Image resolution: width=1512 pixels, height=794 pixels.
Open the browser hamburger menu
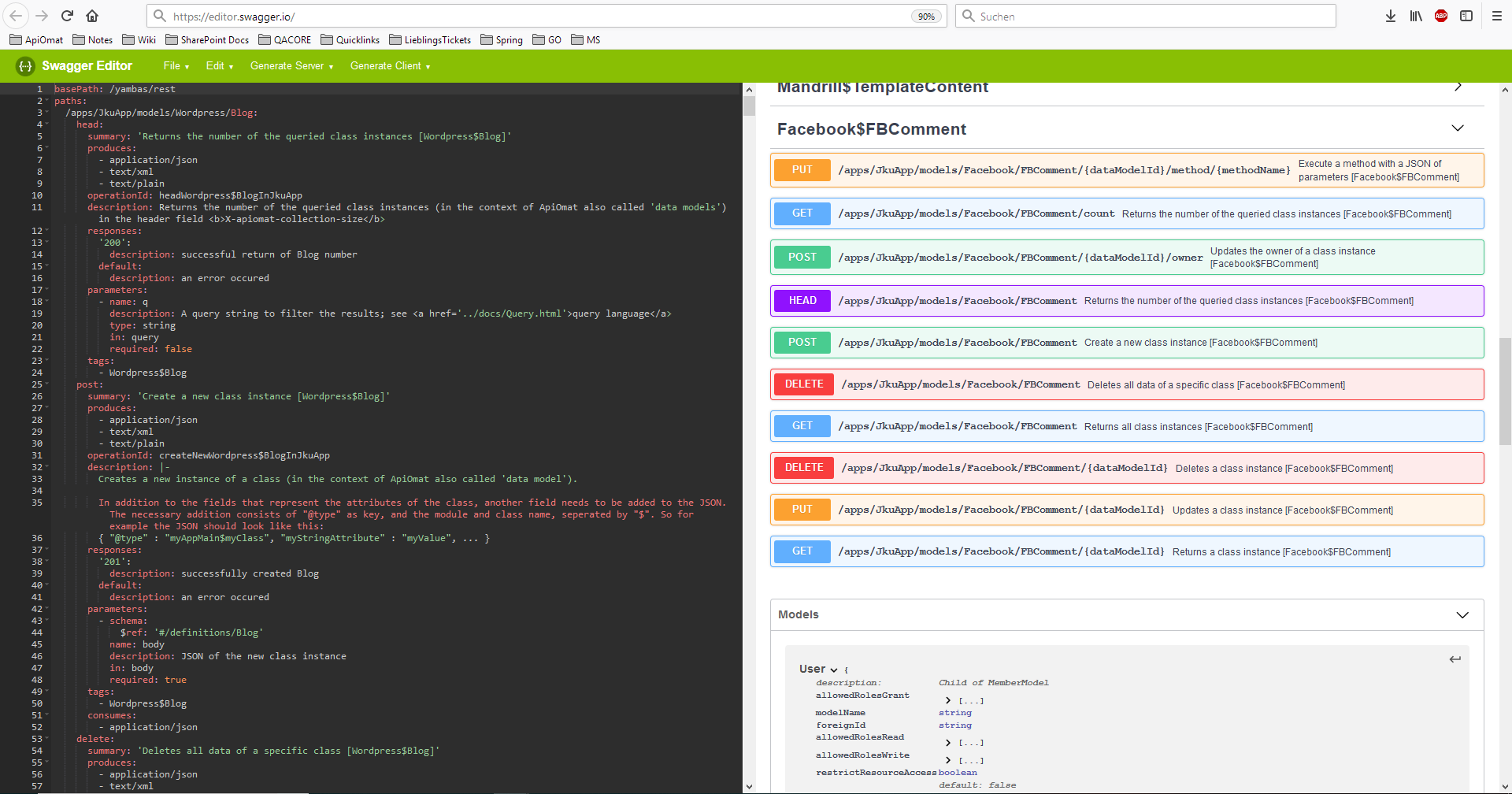pos(1497,16)
